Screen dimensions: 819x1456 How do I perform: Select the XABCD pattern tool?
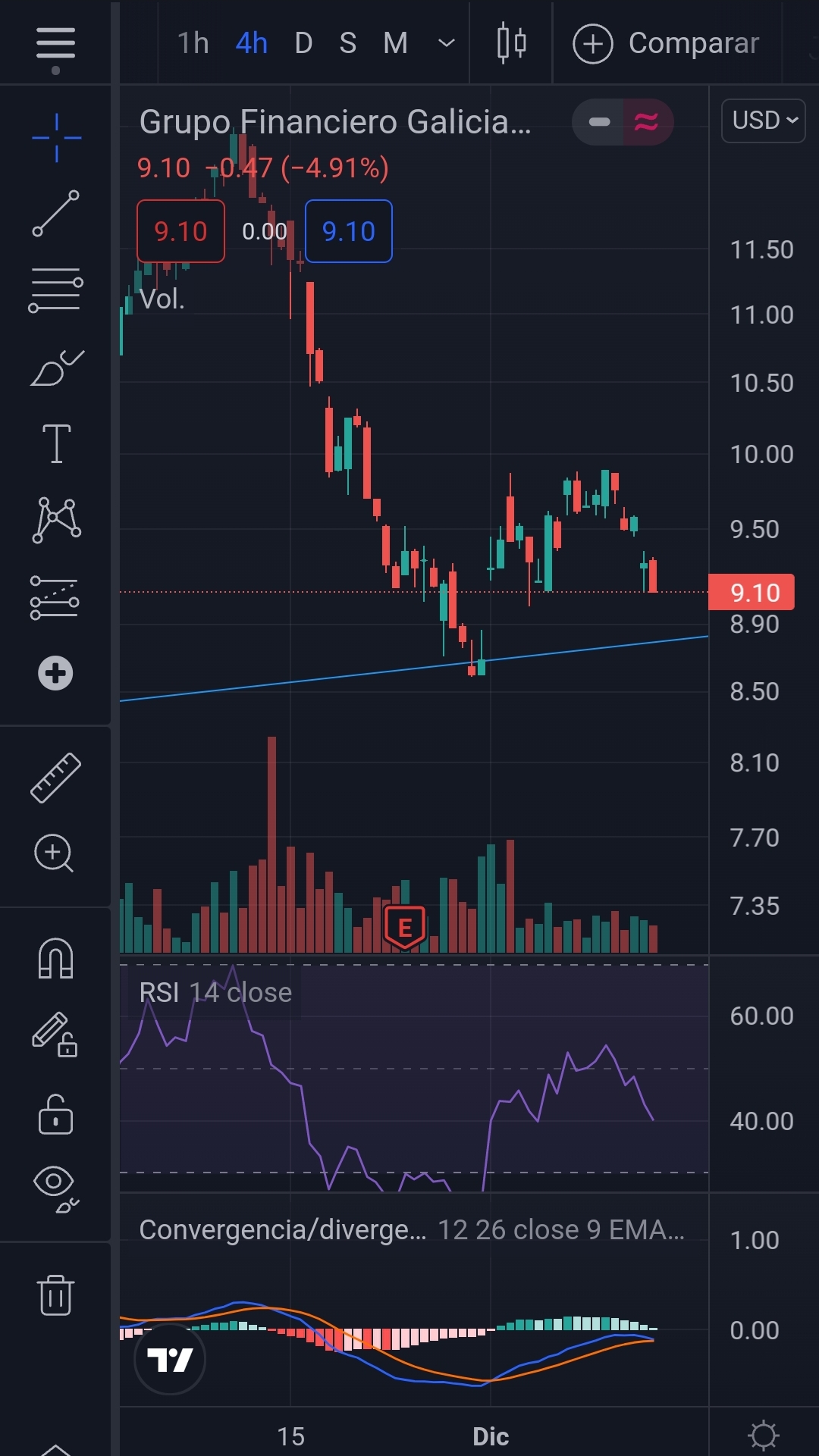(56, 520)
